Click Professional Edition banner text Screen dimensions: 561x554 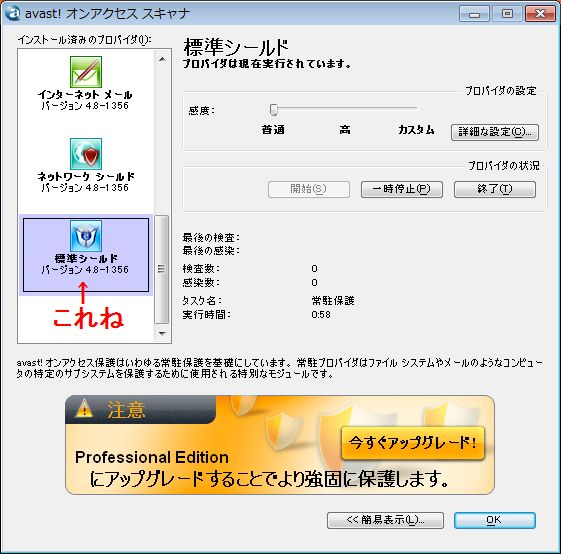click(152, 457)
